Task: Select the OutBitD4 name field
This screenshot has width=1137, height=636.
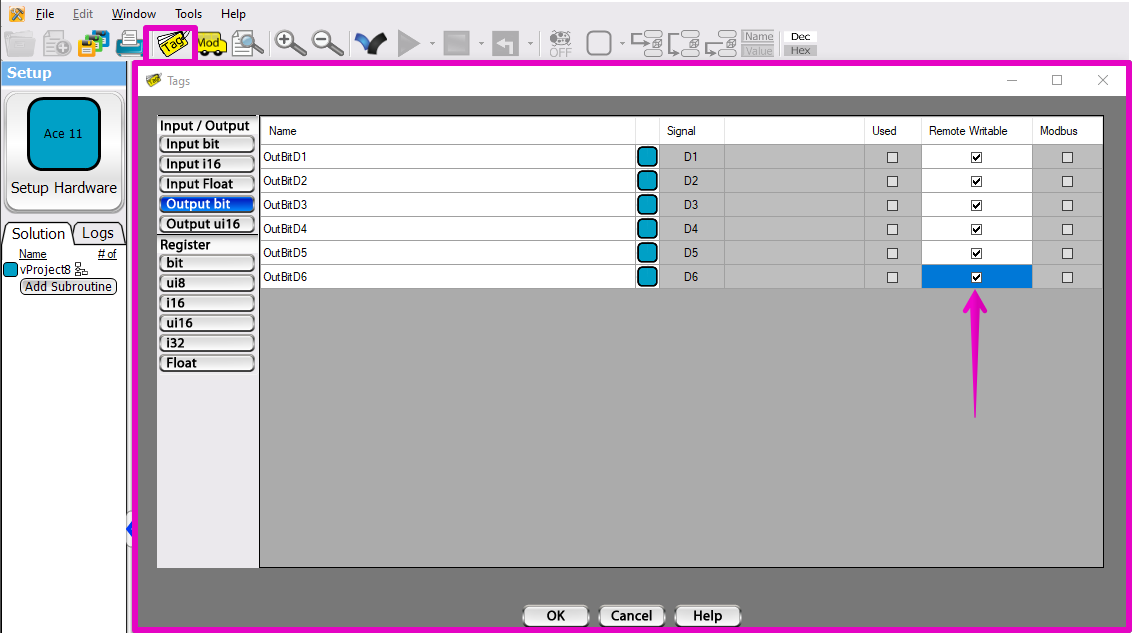Action: click(x=447, y=229)
